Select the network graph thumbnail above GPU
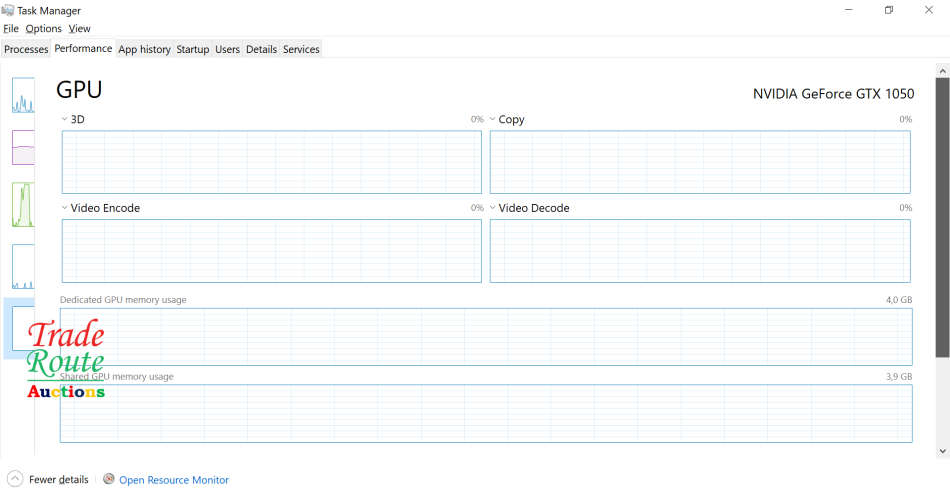Viewport: 950px width, 500px height. coord(22,266)
